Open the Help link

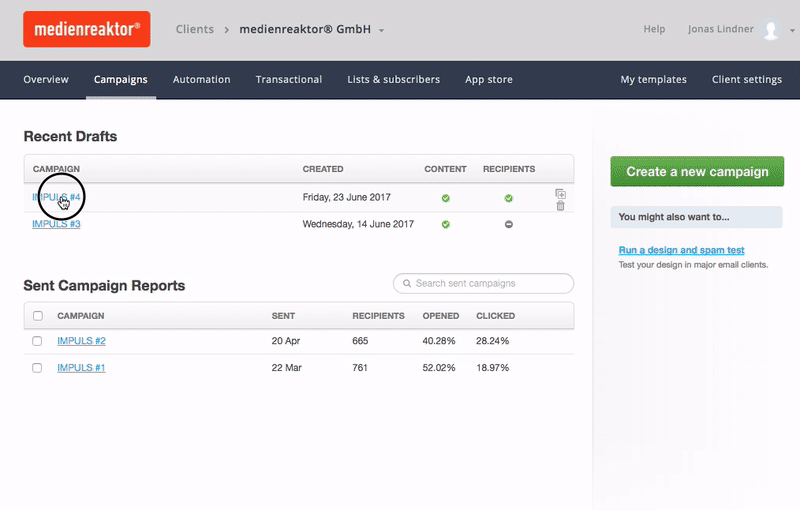click(x=654, y=29)
